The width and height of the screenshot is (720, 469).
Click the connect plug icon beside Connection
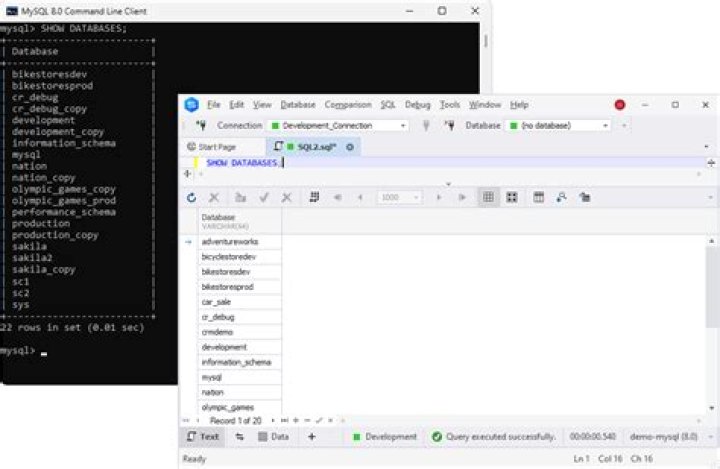(x=201, y=125)
